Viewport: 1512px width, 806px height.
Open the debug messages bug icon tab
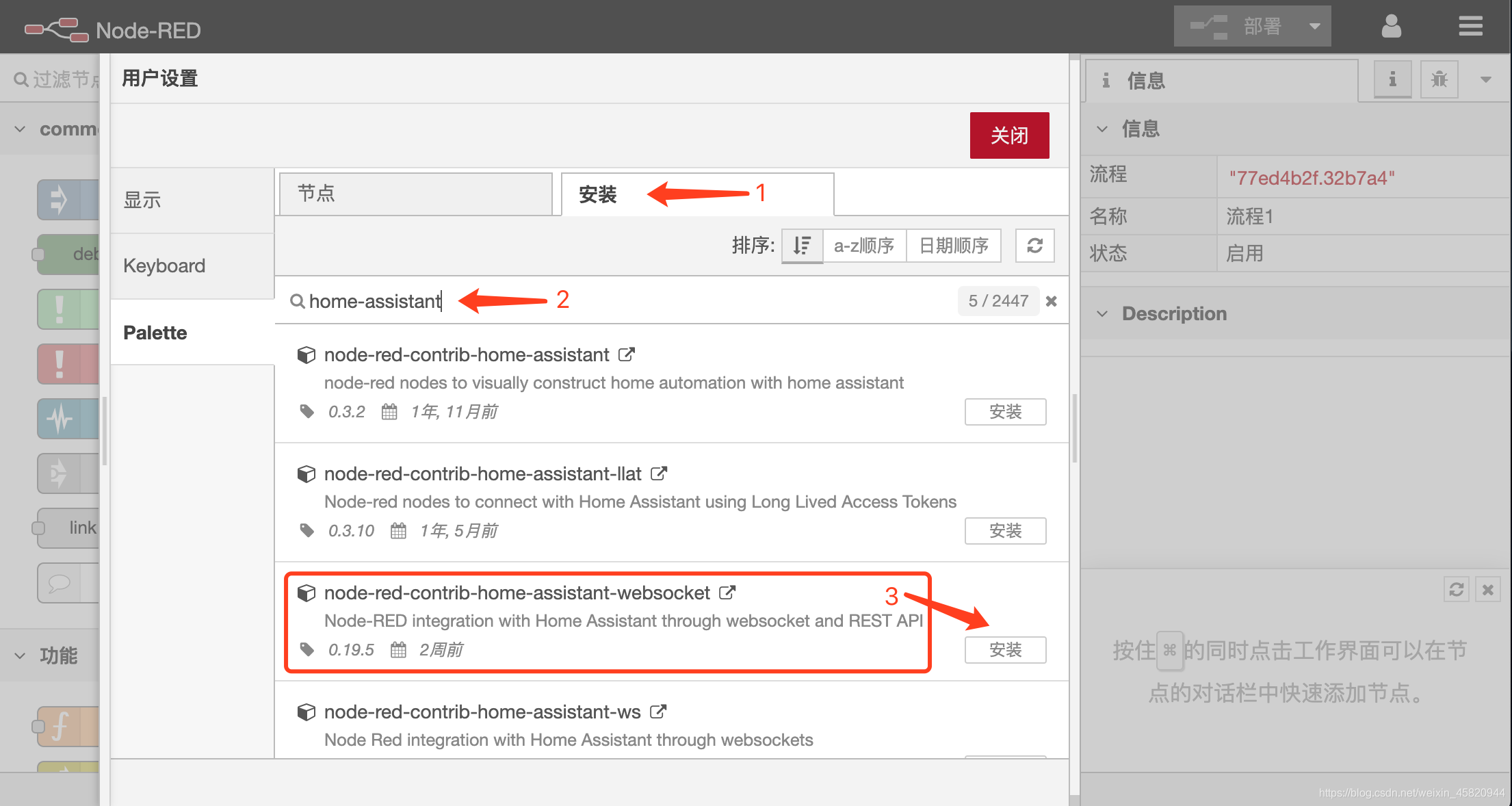[x=1439, y=79]
